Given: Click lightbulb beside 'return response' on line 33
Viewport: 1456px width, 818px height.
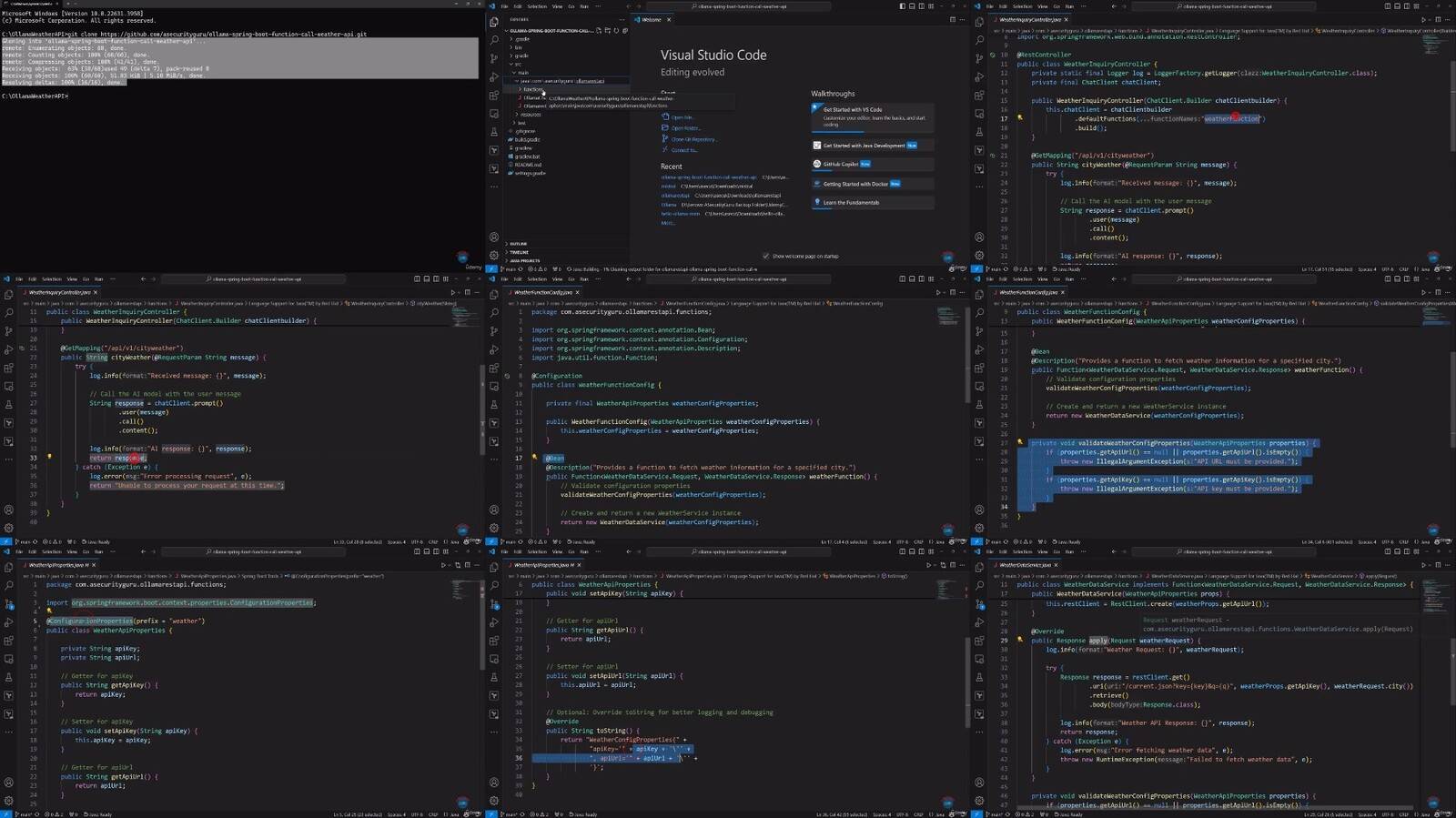Looking at the screenshot, I should click(x=49, y=457).
